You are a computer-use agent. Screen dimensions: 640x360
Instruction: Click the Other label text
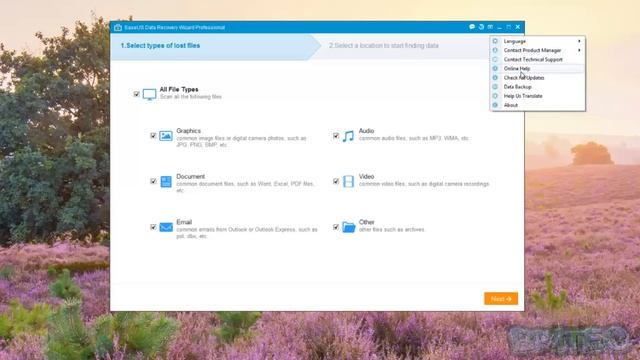pos(366,222)
